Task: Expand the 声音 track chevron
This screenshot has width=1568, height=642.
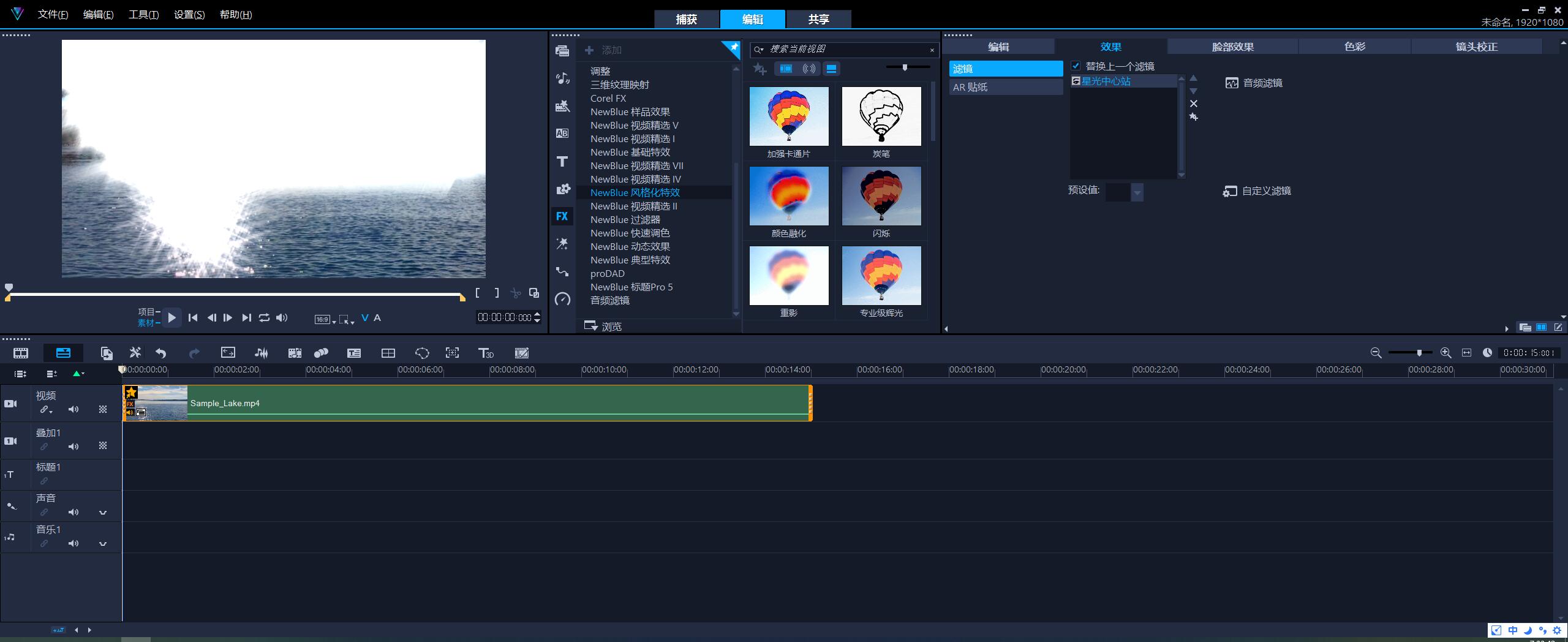Action: tap(103, 513)
